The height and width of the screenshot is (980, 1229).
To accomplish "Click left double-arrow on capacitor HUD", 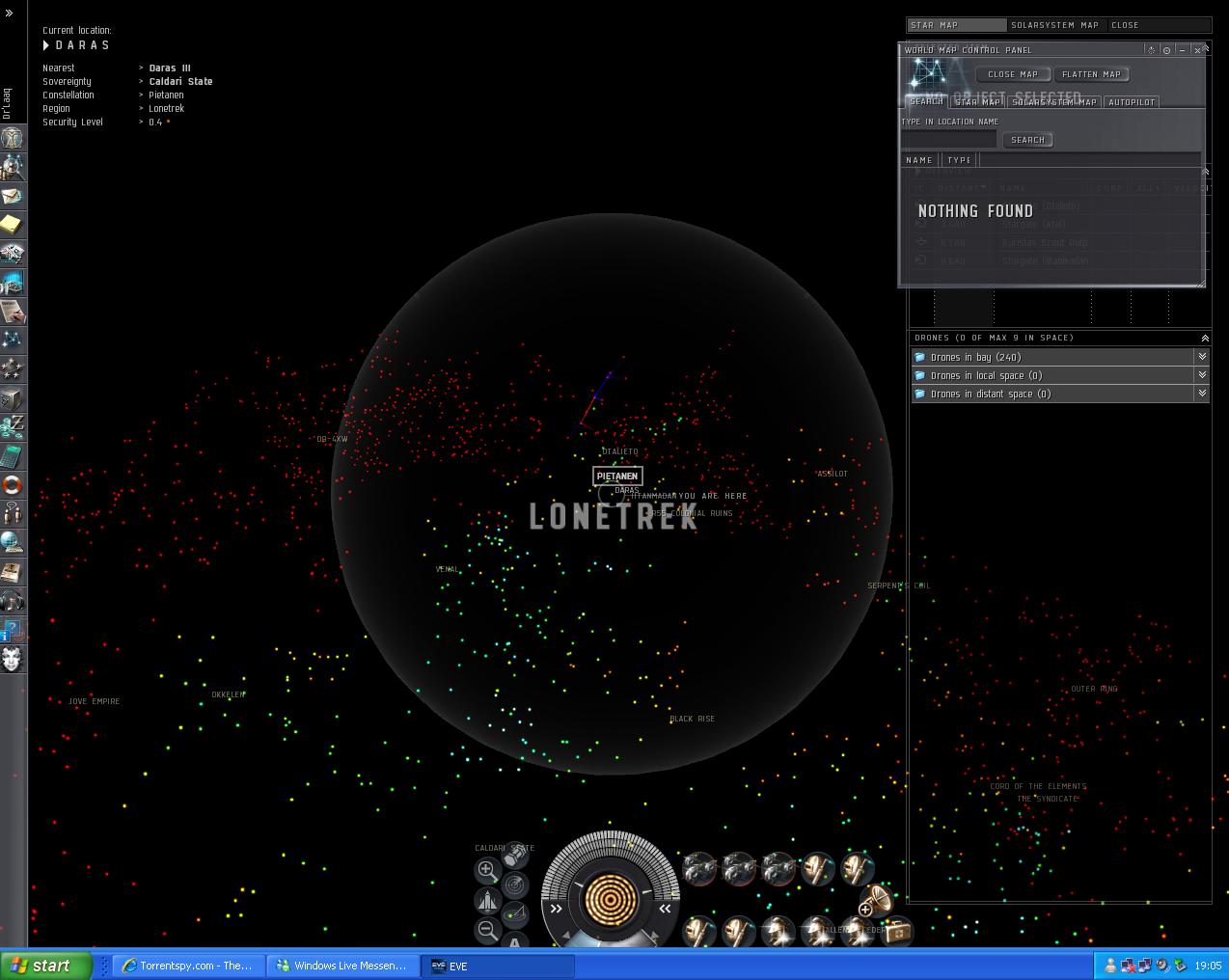I will pos(557,909).
